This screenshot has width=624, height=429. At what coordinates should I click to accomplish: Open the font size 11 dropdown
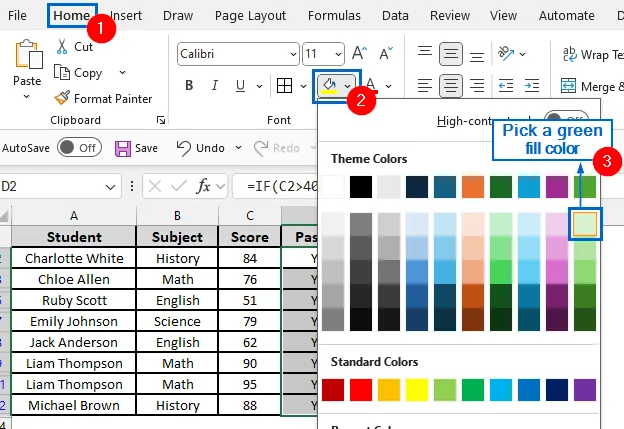(x=338, y=54)
